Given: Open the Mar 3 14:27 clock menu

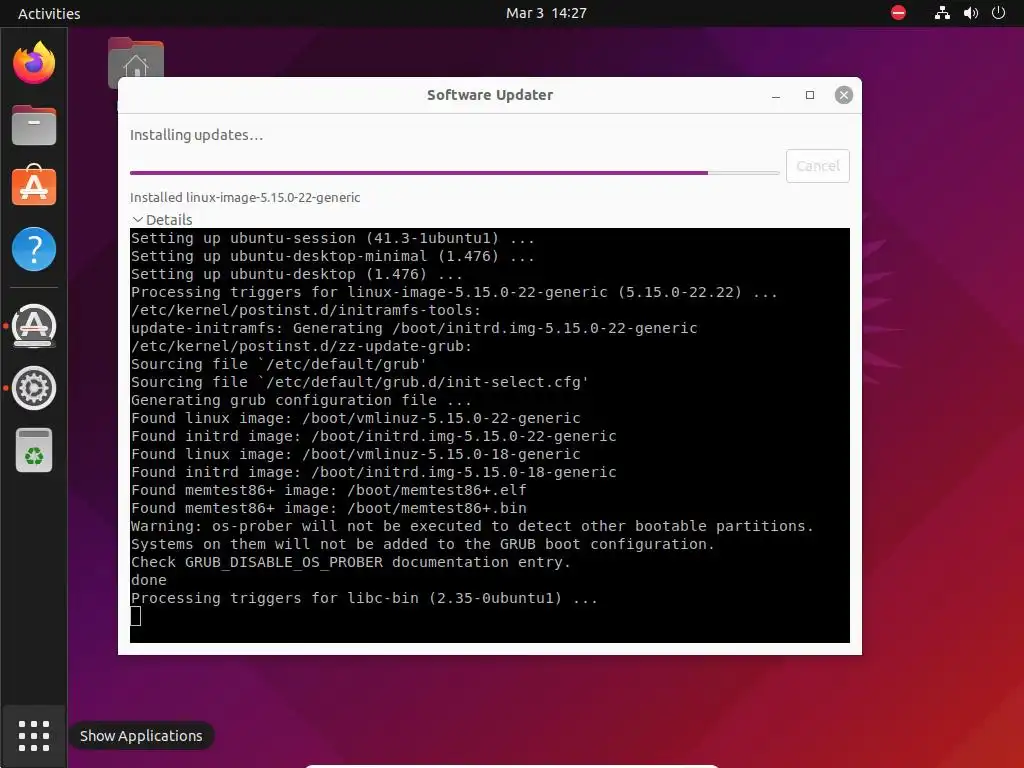Looking at the screenshot, I should [546, 13].
